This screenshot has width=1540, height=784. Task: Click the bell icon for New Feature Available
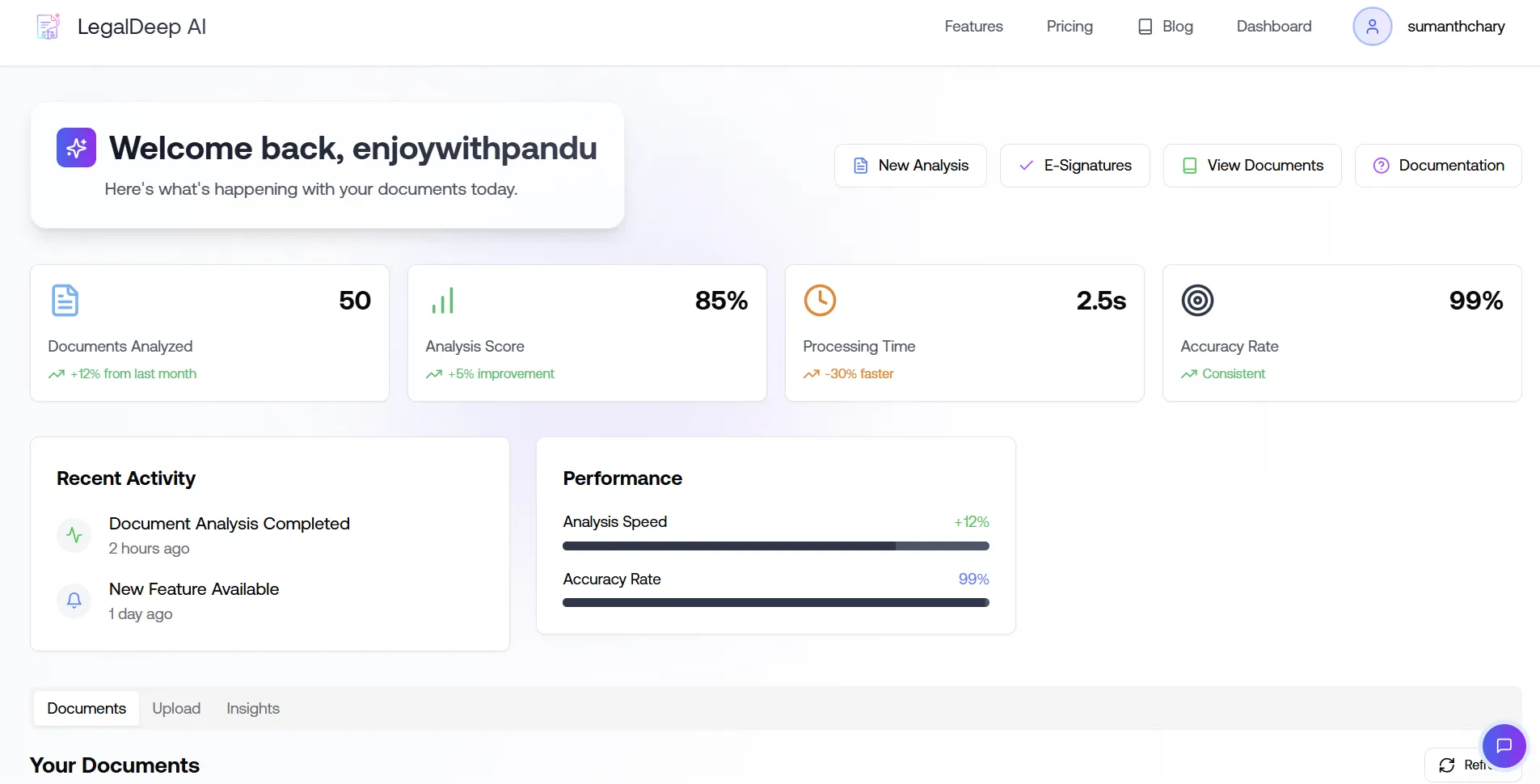74,601
